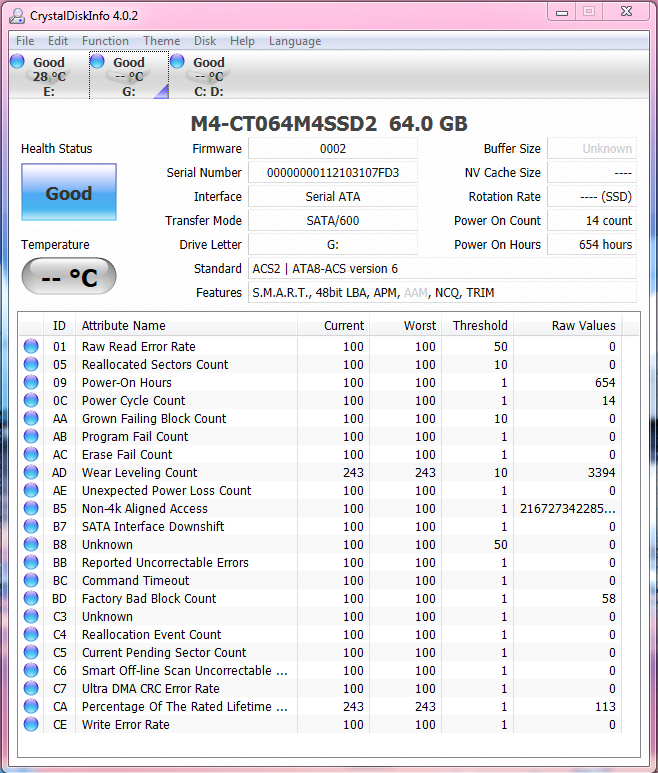Open the File menu
The width and height of the screenshot is (658, 773).
(25, 41)
